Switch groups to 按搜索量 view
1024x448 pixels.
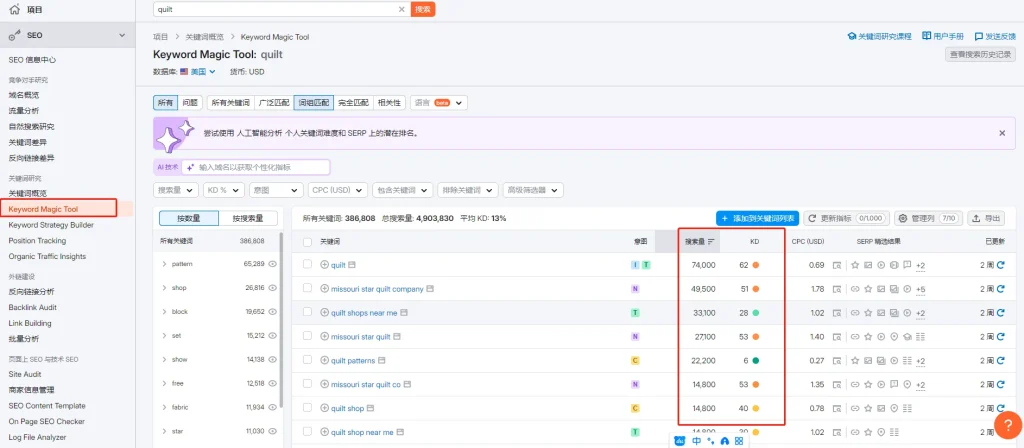click(248, 219)
